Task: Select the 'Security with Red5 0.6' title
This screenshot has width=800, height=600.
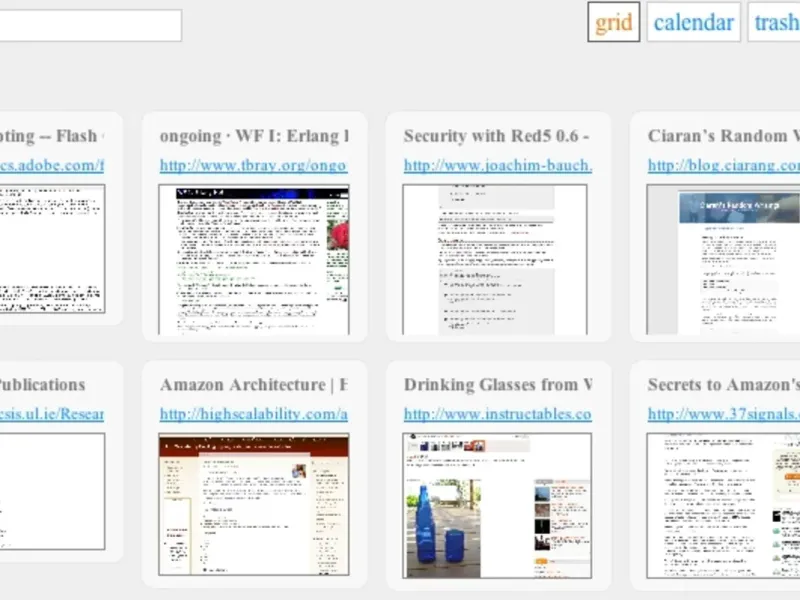Action: 496,136
